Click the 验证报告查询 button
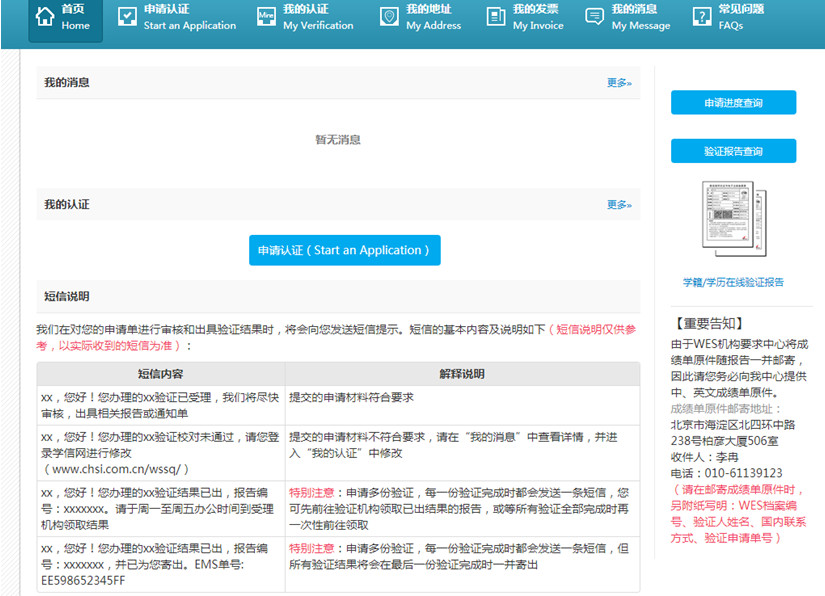 point(733,151)
